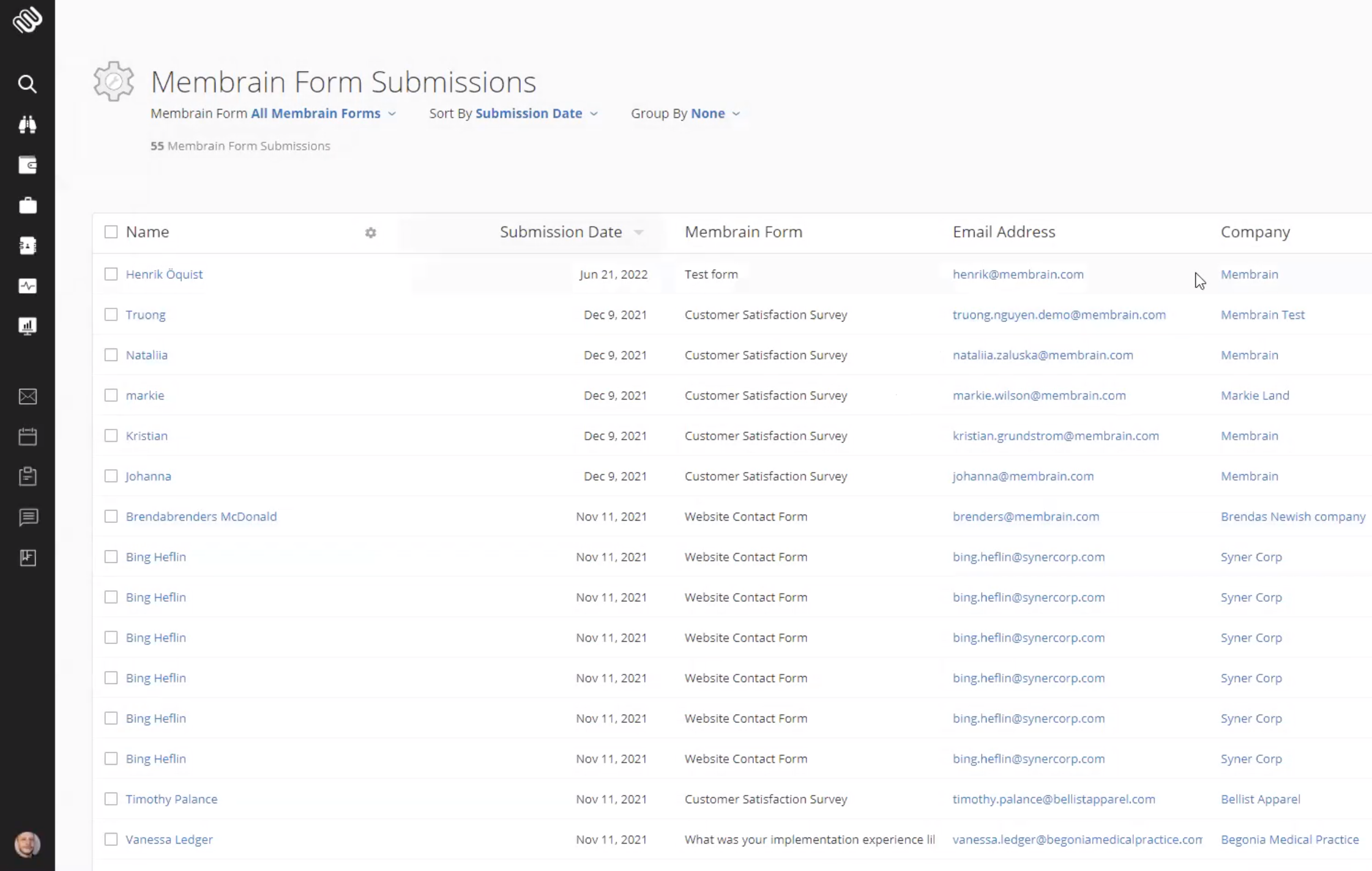
Task: Open the search tool in the sidebar
Action: coord(28,84)
